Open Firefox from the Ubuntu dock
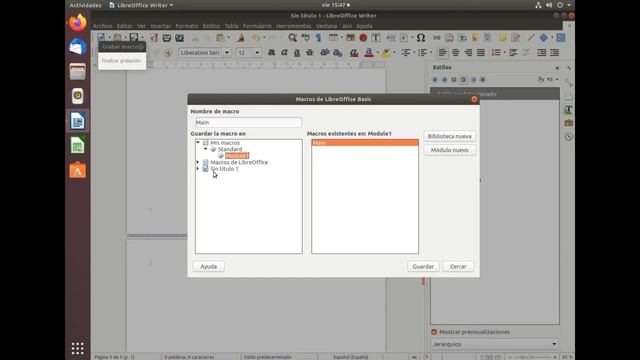Screen dimensions: 640x360 pos(78,23)
